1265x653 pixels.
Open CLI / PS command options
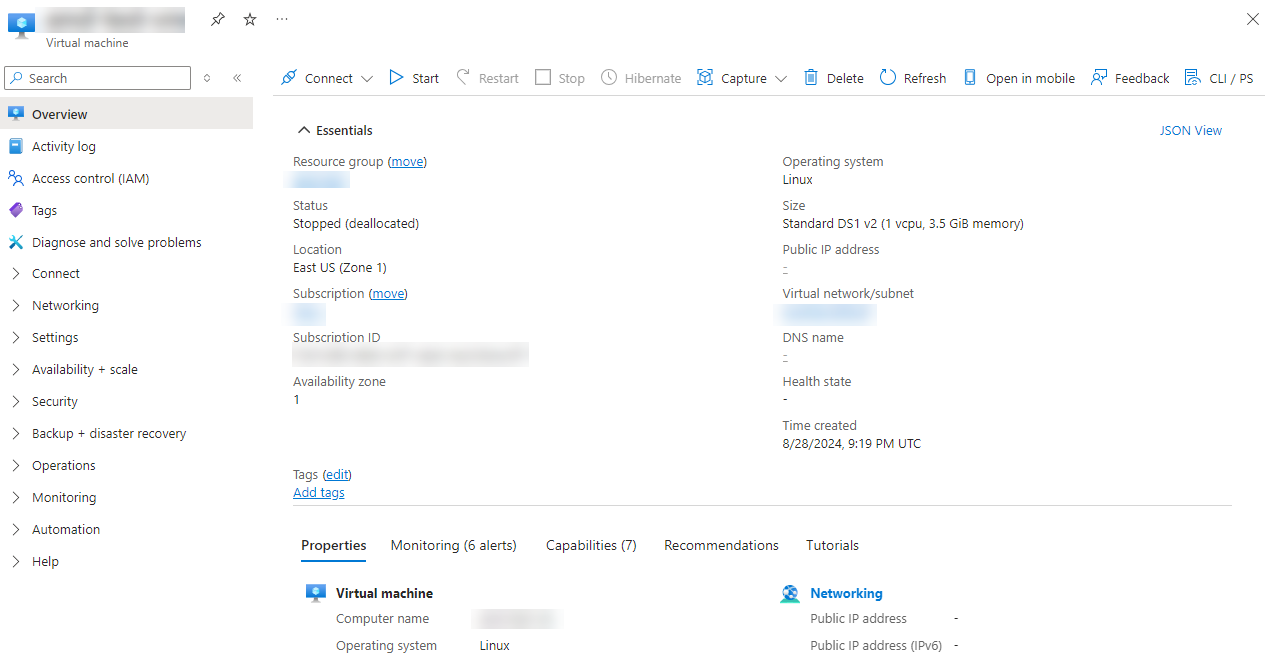click(1219, 78)
